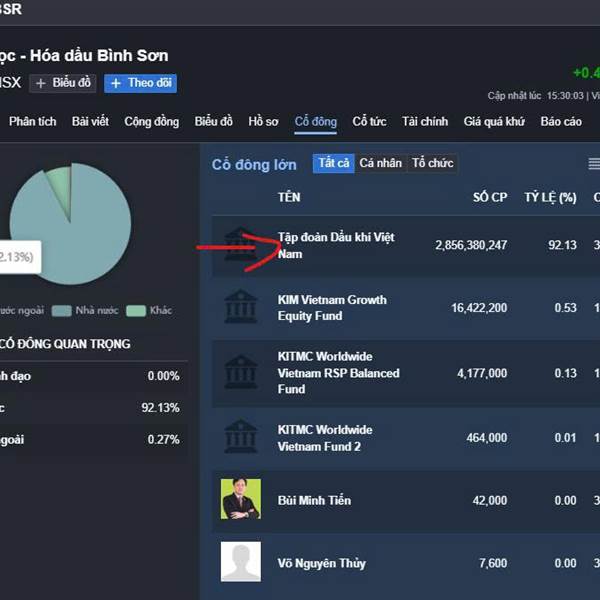View the Giá quá khứ tab
The width and height of the screenshot is (600, 600).
[494, 121]
